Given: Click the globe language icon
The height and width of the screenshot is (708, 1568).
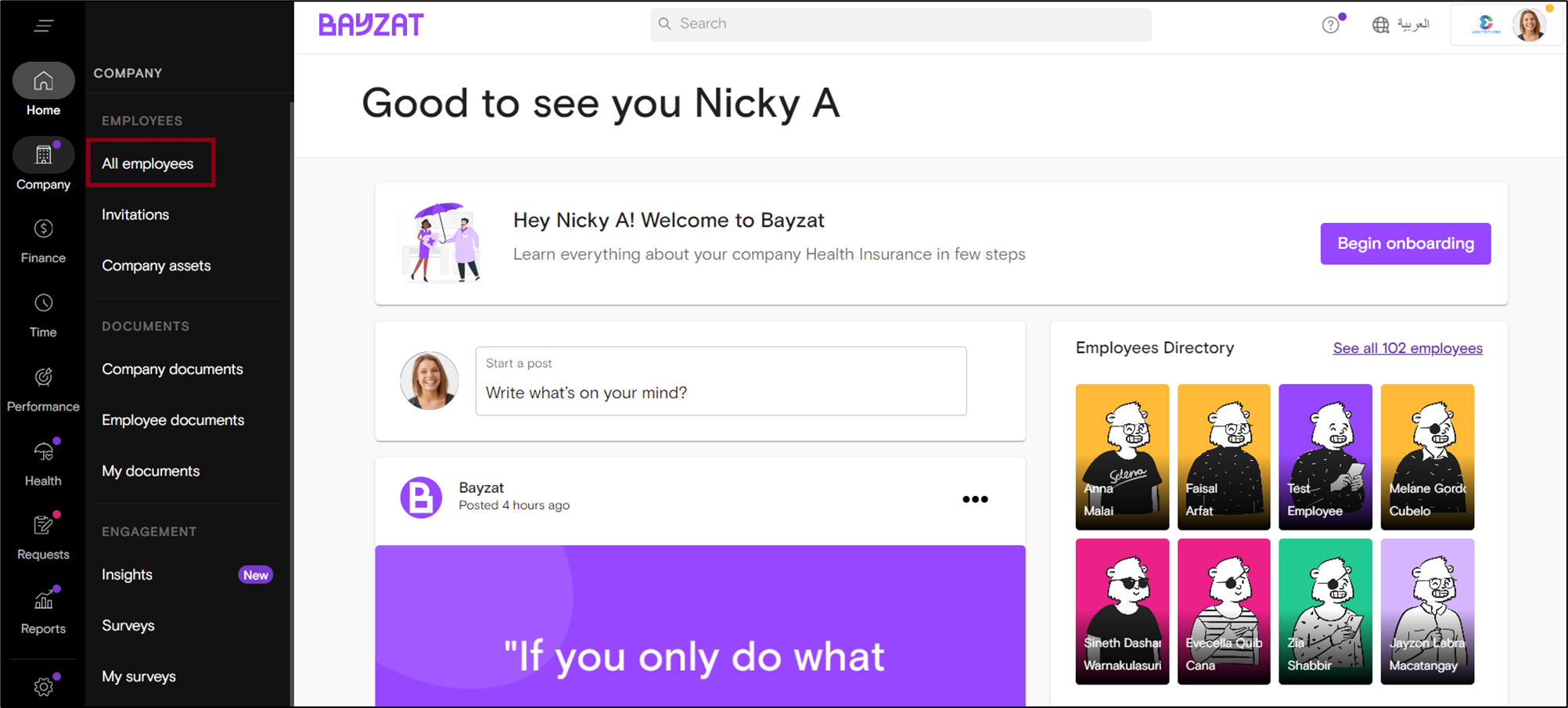Looking at the screenshot, I should click(x=1381, y=25).
